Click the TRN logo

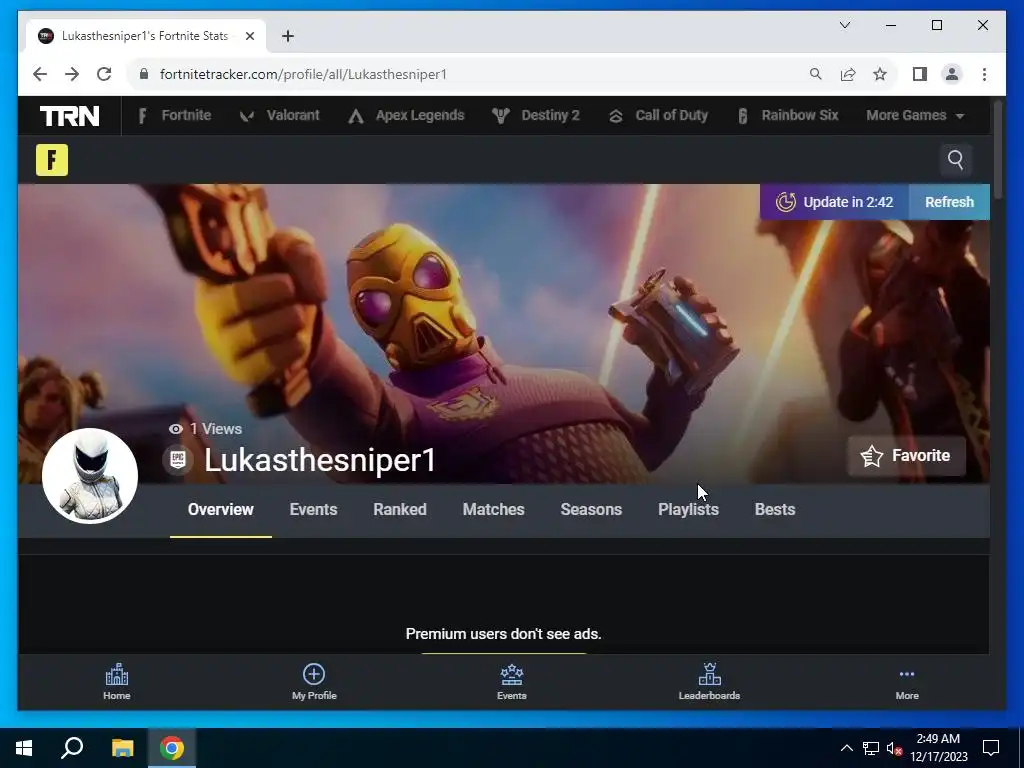(x=69, y=116)
